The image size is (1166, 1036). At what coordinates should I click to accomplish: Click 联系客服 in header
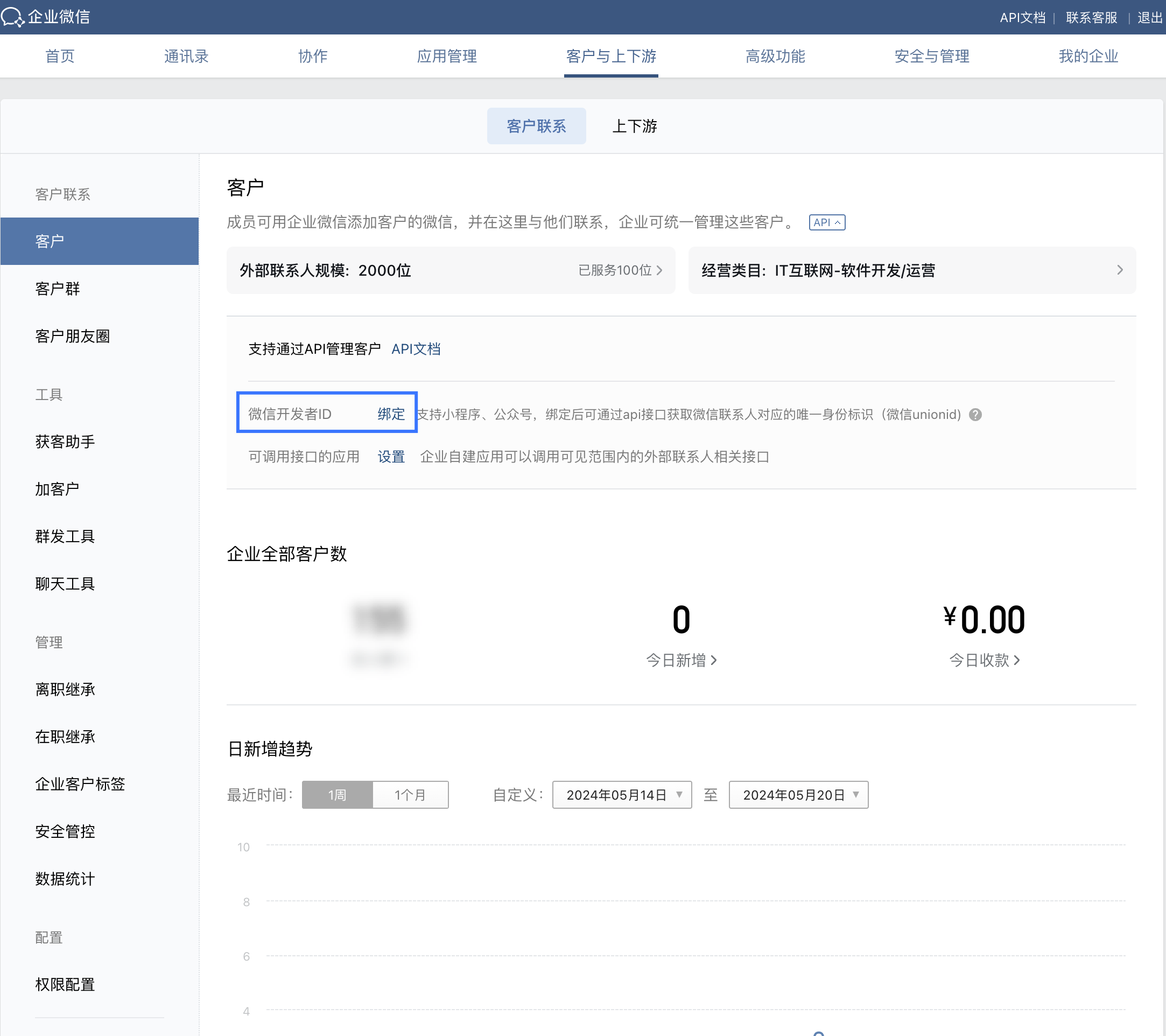point(1091,18)
